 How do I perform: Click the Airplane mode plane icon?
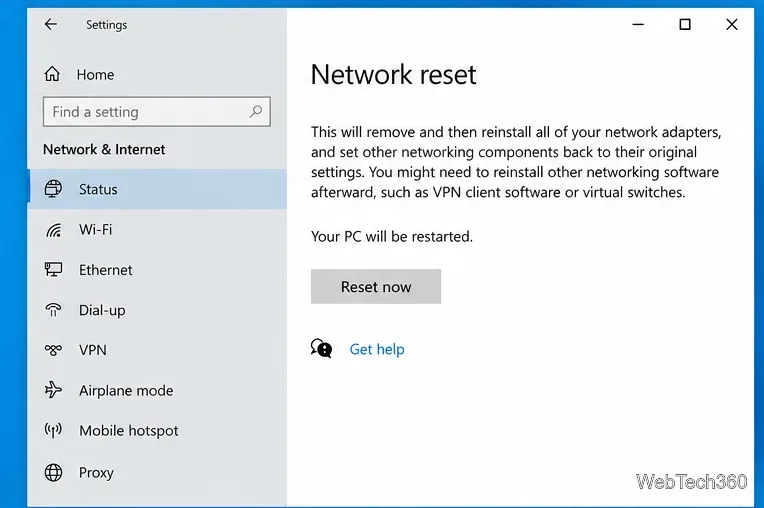pos(53,390)
